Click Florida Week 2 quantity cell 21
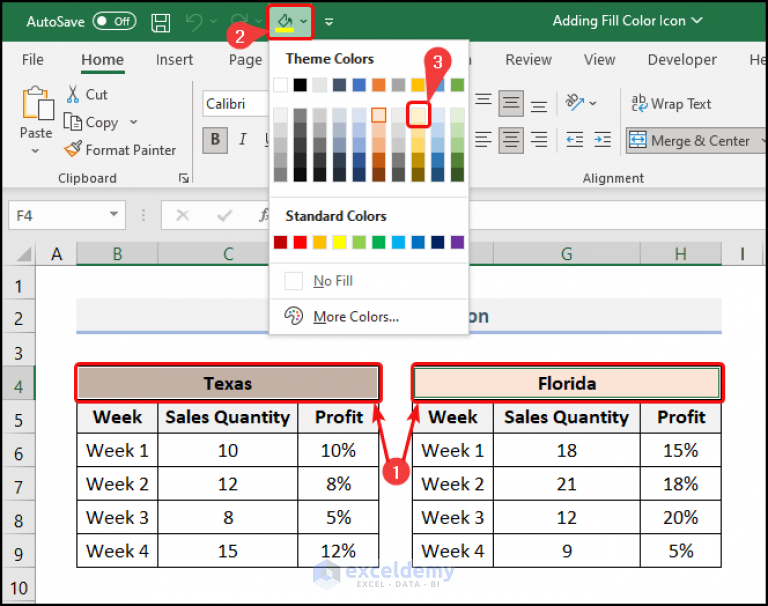Screen dimensions: 768x606 (x=567, y=484)
